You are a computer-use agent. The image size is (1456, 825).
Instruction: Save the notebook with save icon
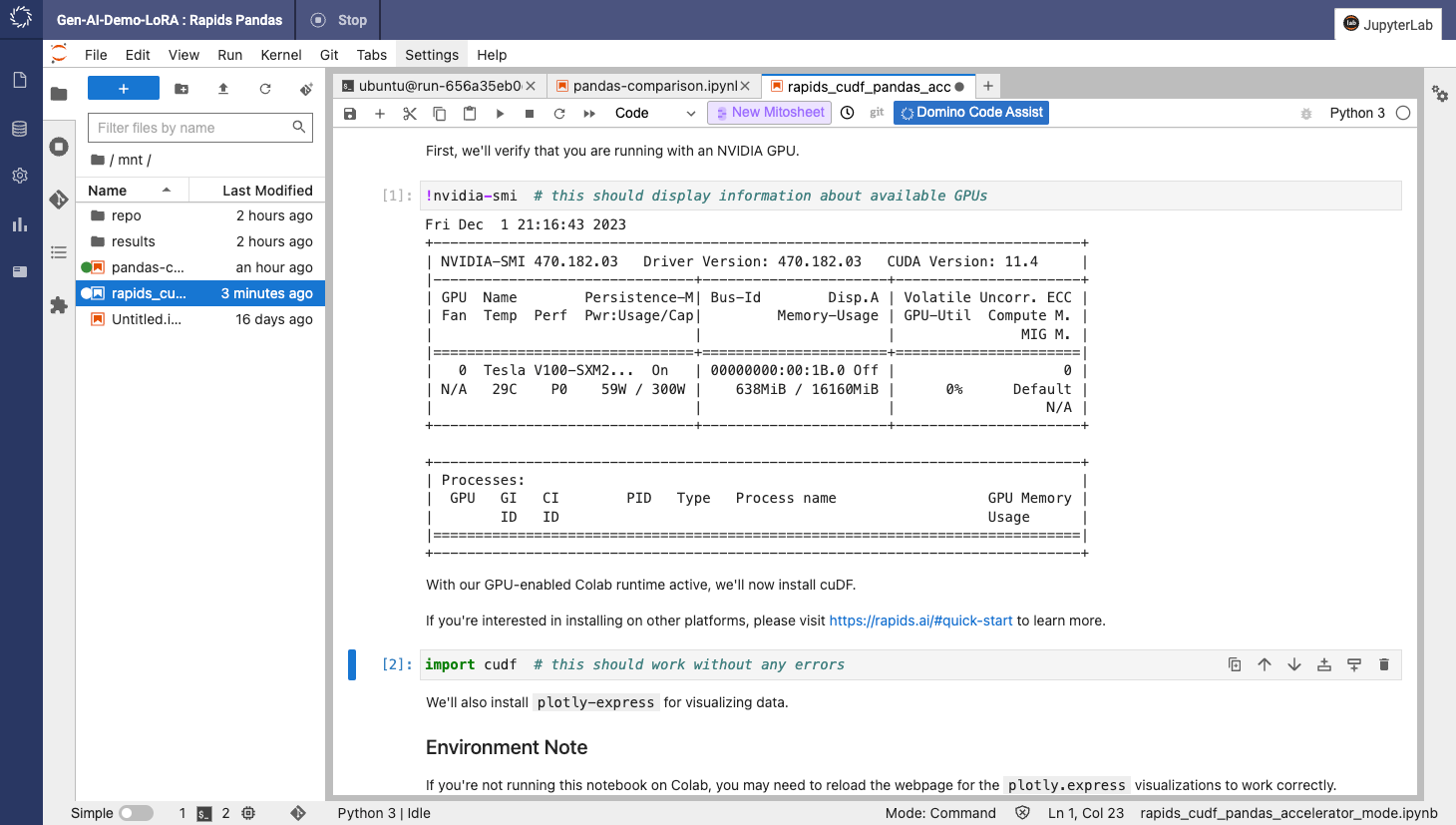click(348, 113)
